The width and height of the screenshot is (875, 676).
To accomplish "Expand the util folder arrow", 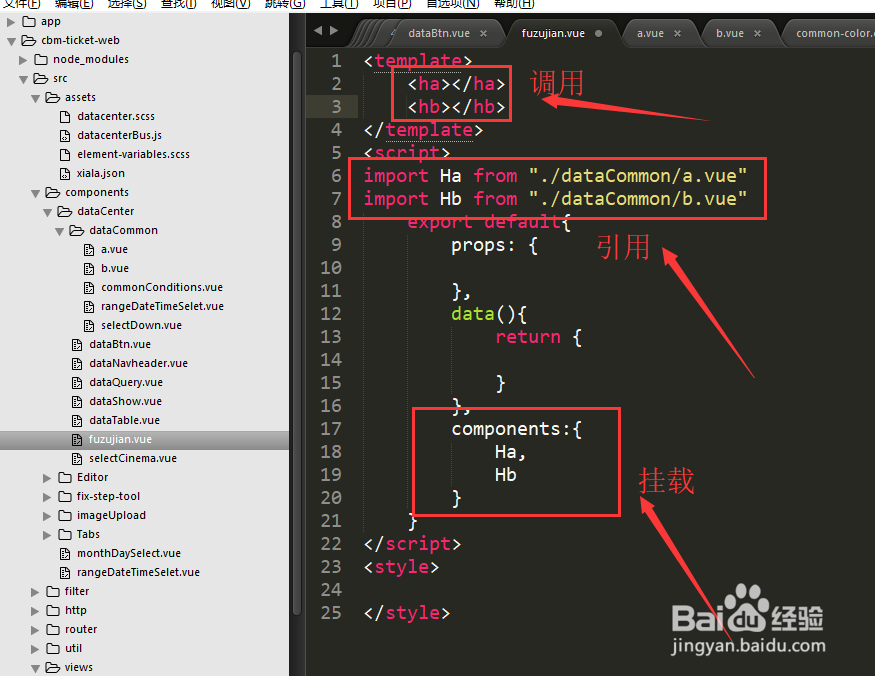I will [35, 649].
